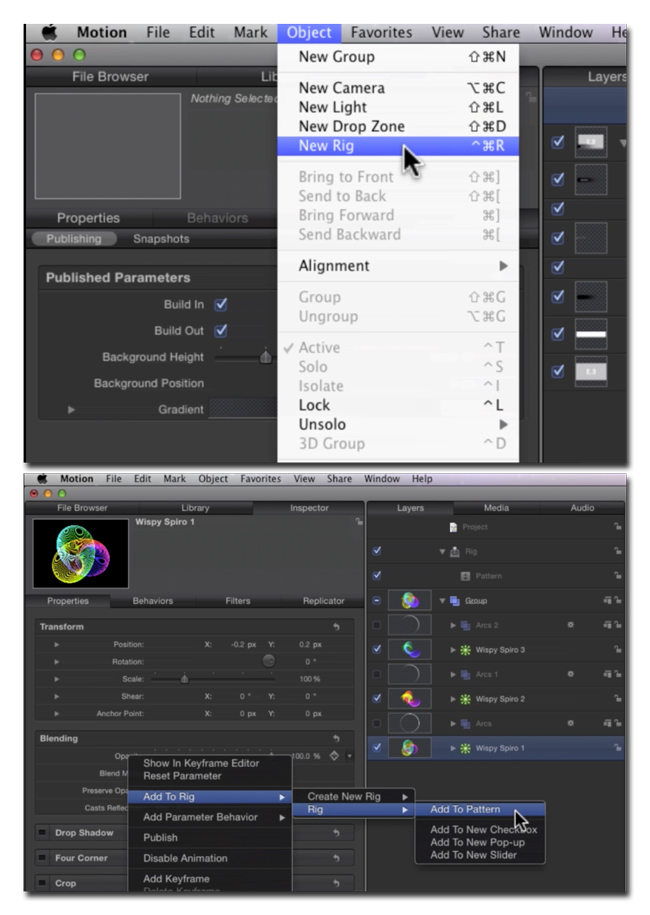Expand Gradient parameter disclosure triangle

pos(71,410)
